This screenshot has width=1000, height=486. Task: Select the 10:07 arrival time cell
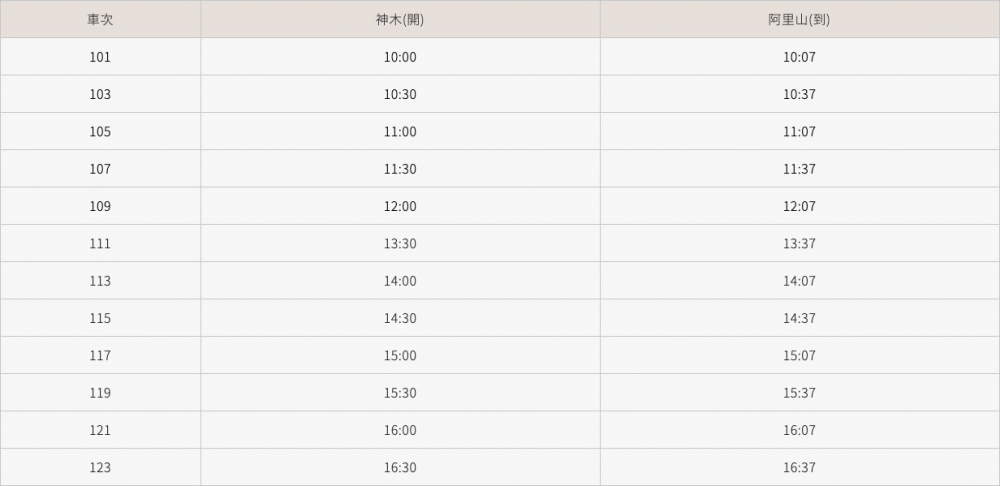tap(799, 57)
